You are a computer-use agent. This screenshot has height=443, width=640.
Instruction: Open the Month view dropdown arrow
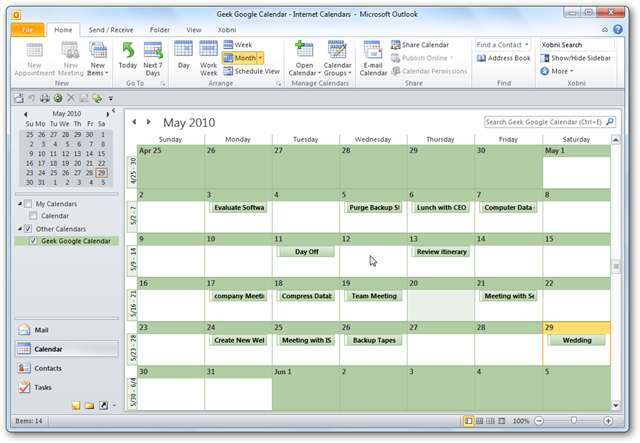260,58
